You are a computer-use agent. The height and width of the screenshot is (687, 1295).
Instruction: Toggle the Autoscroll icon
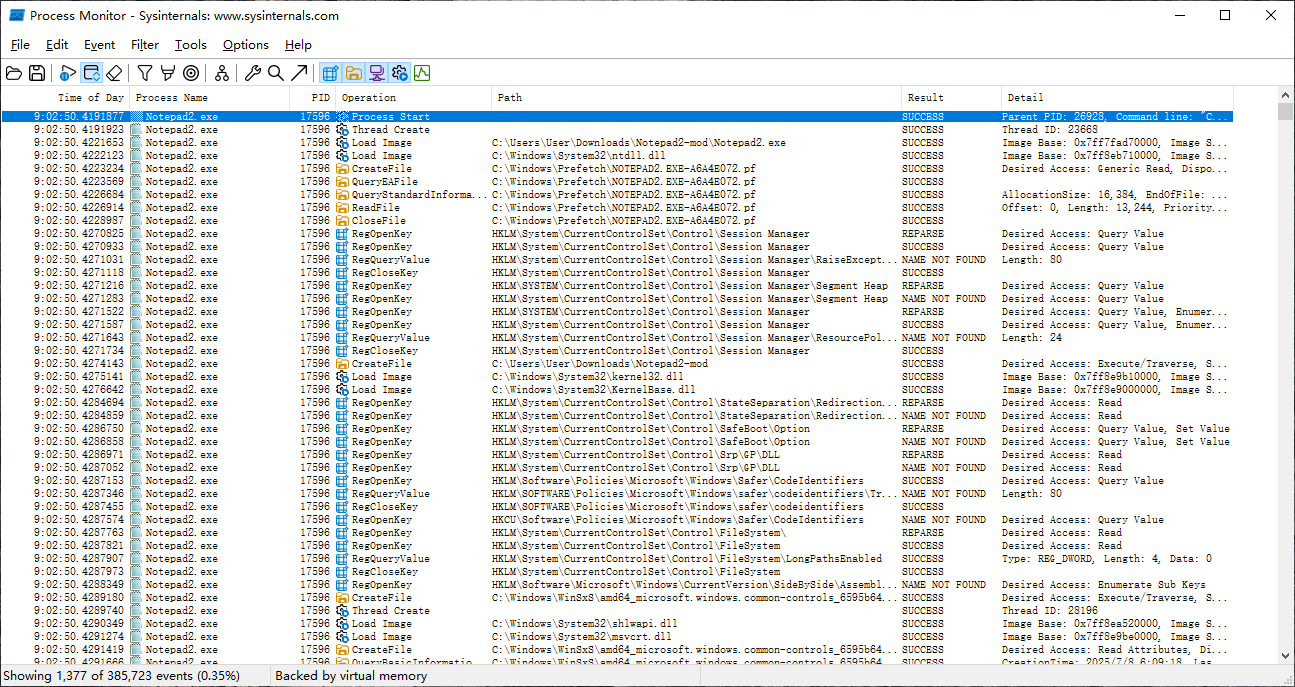pos(91,73)
